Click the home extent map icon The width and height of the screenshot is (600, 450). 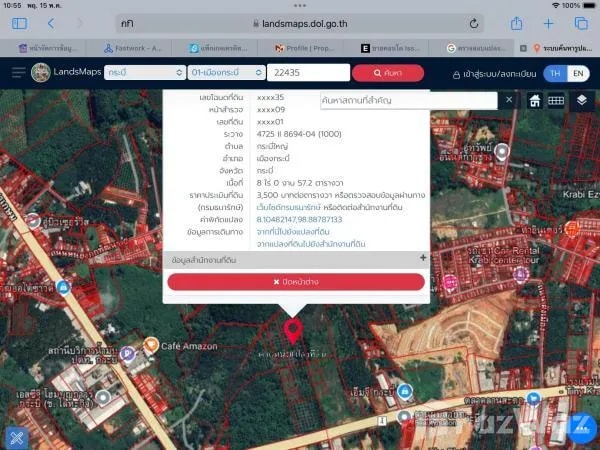[535, 100]
